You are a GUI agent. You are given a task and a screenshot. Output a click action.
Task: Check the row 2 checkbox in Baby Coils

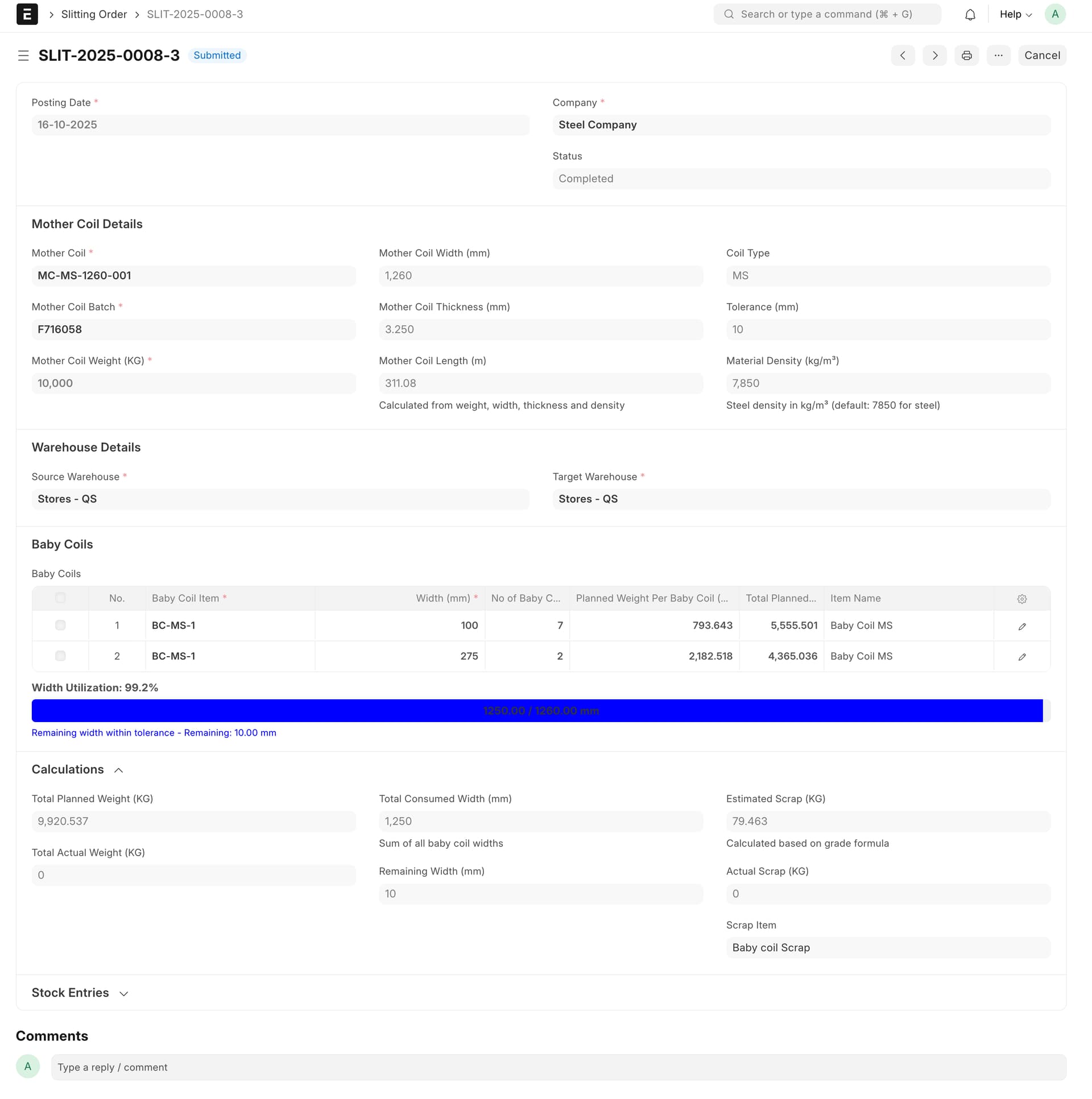[60, 656]
